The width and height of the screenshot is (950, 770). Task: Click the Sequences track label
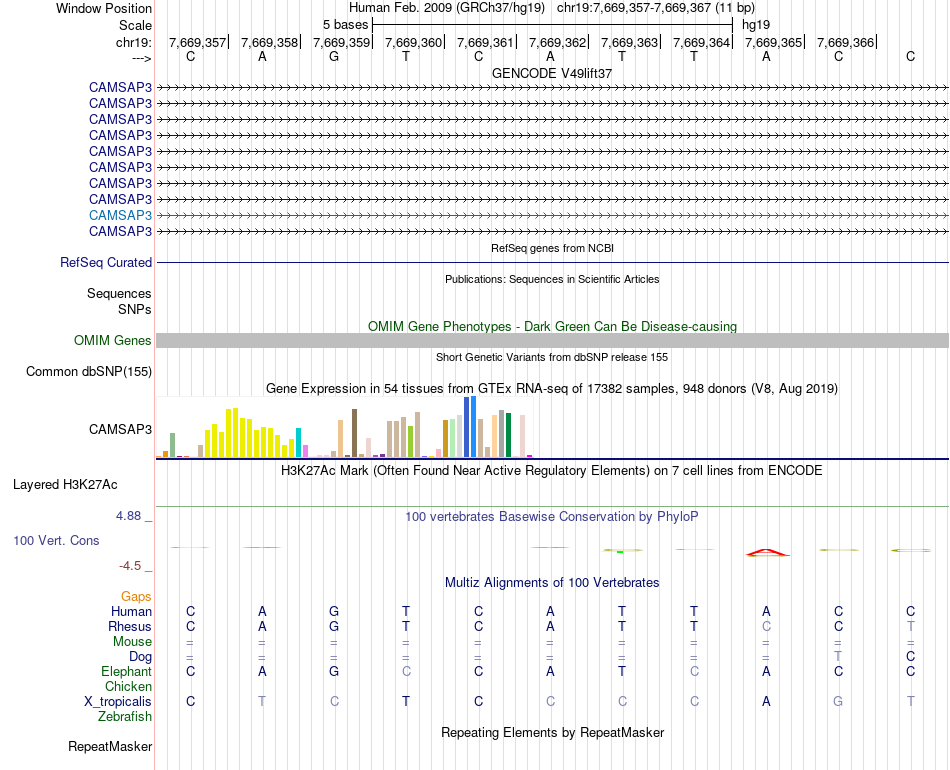click(x=119, y=293)
